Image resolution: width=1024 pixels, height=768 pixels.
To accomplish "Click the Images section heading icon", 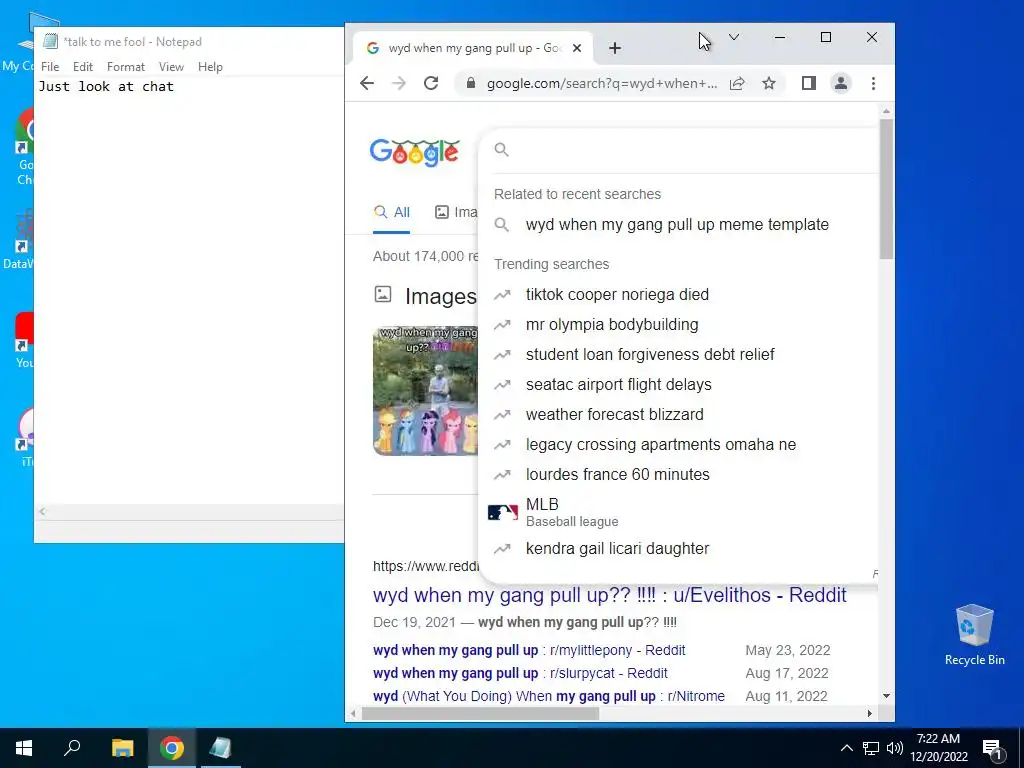I will [383, 295].
